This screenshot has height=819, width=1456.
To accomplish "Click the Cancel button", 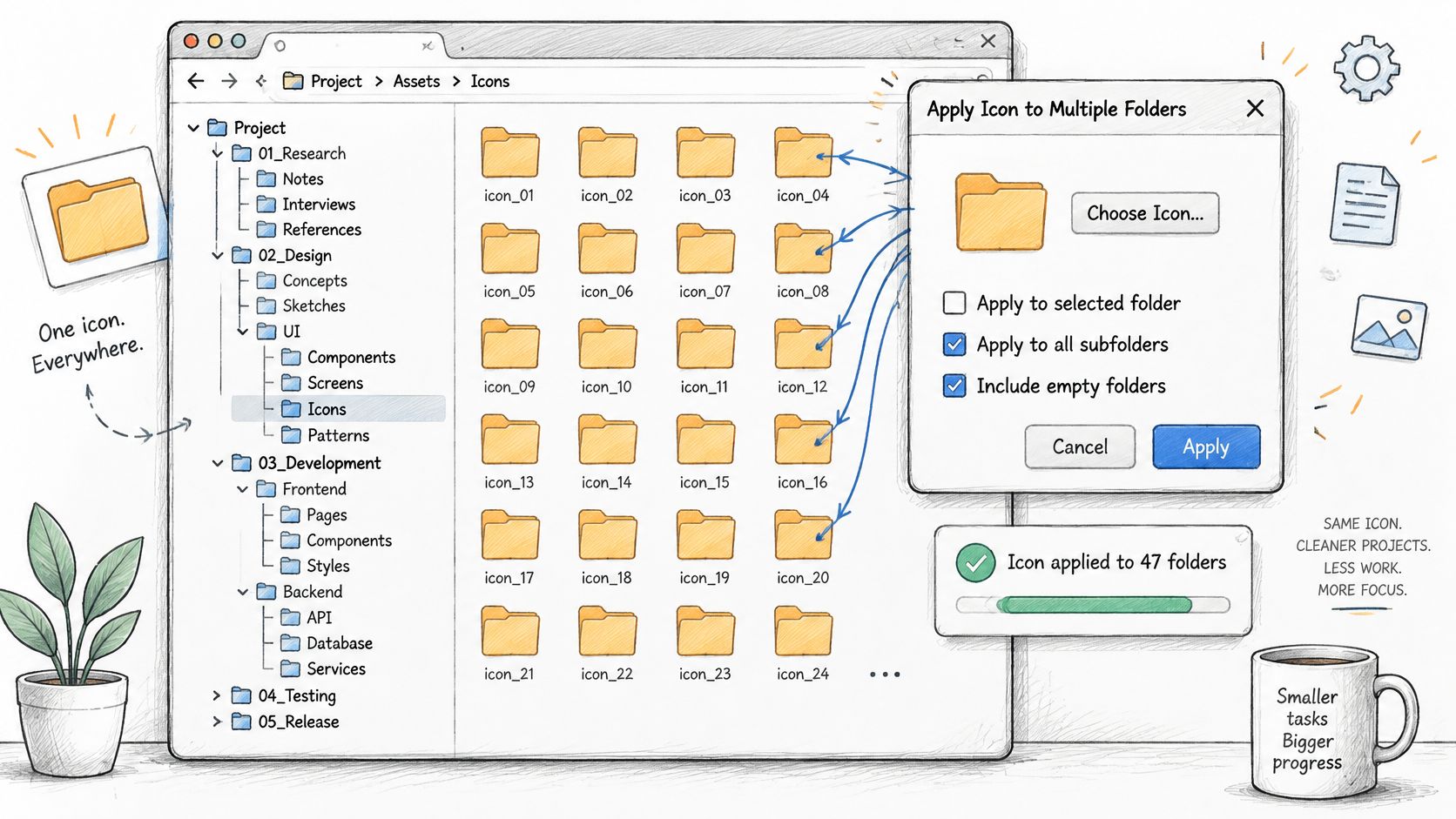I will point(1080,446).
